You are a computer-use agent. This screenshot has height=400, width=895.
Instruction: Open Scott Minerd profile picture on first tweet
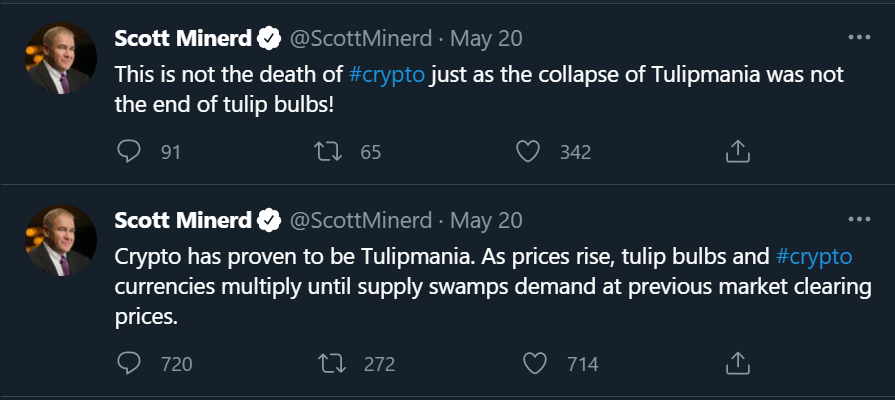[x=61, y=59]
